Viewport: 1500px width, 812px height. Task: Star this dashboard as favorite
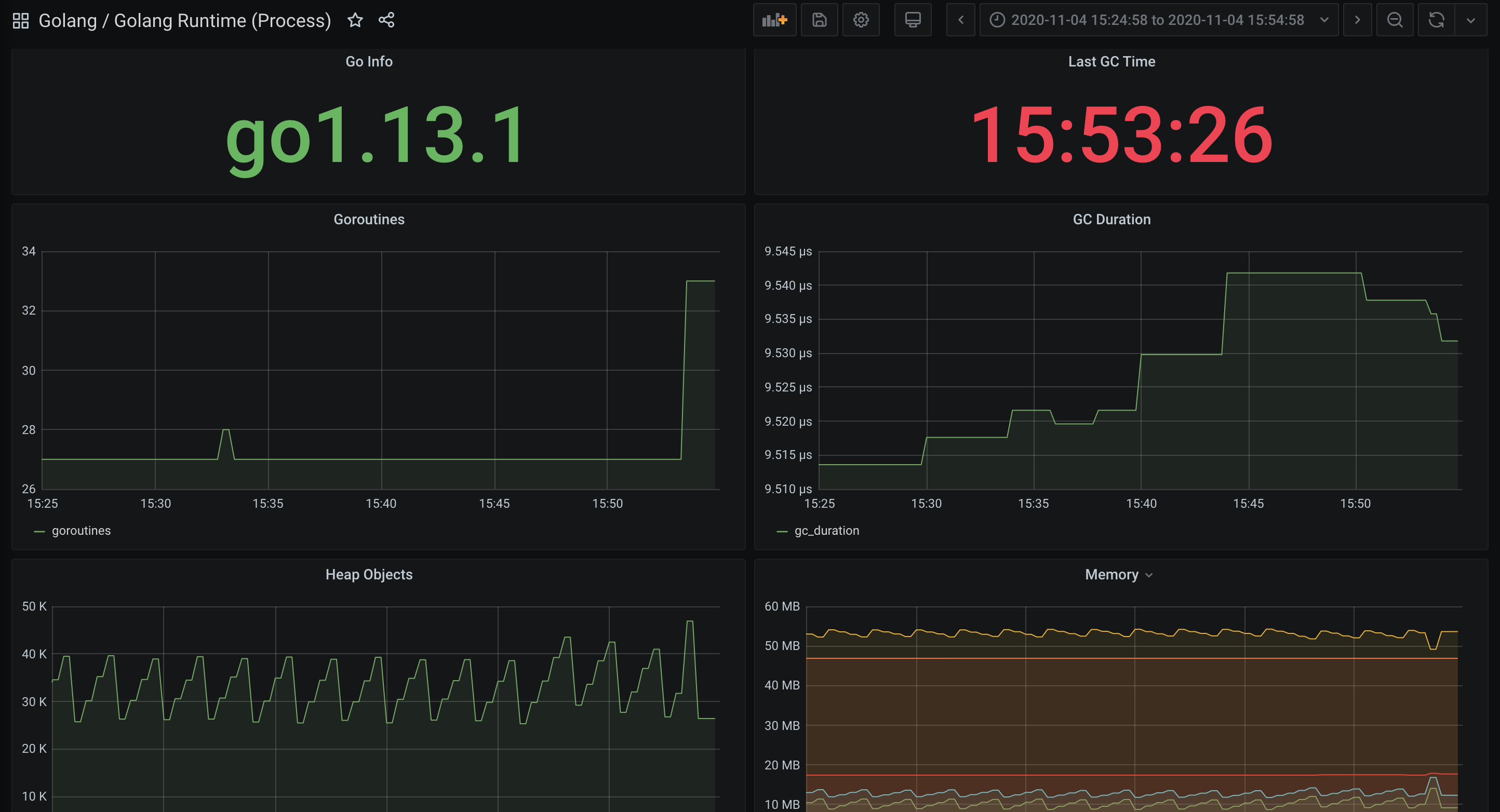pyautogui.click(x=355, y=20)
